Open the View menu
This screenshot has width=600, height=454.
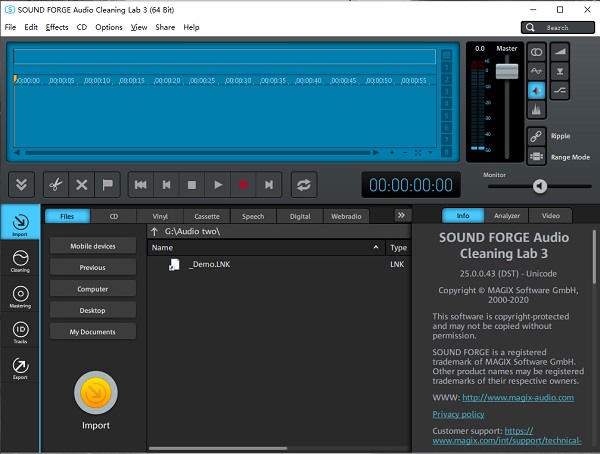pos(139,27)
